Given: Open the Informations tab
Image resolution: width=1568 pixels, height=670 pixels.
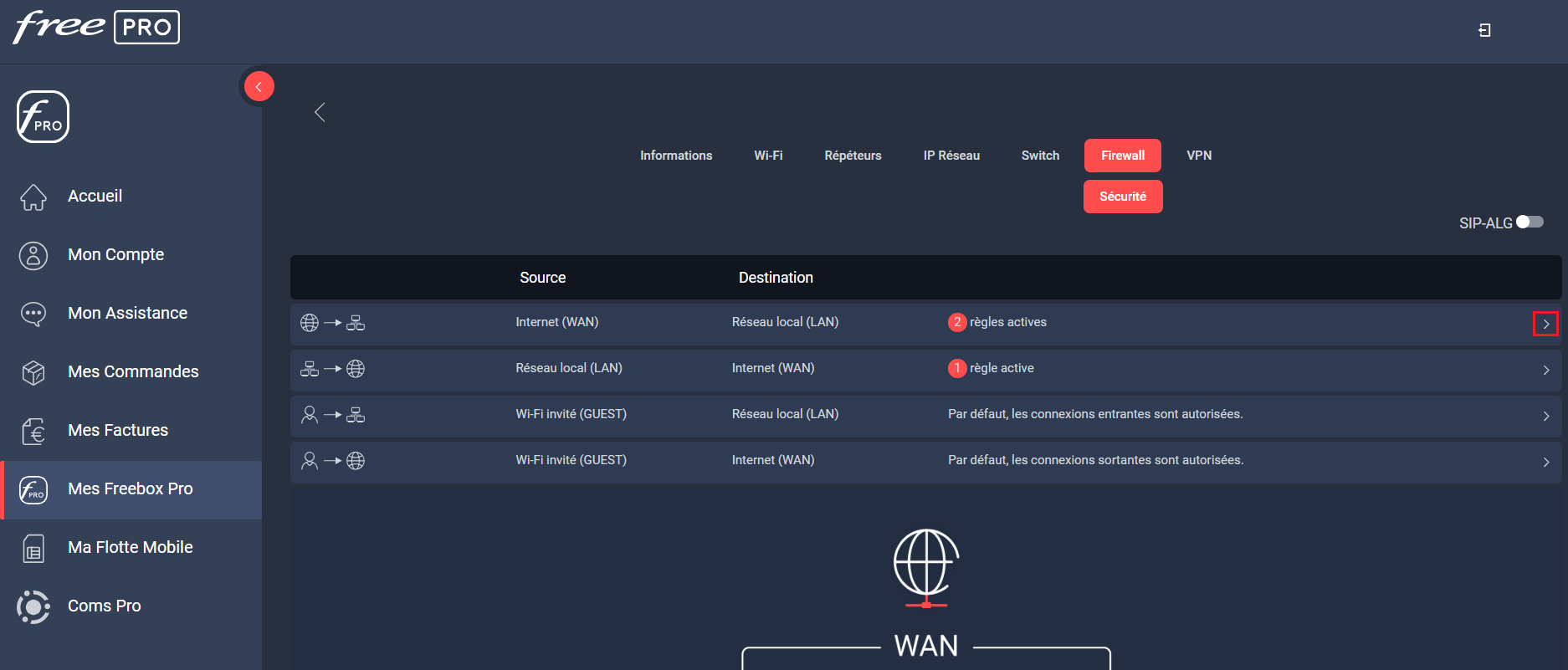Looking at the screenshot, I should point(676,156).
